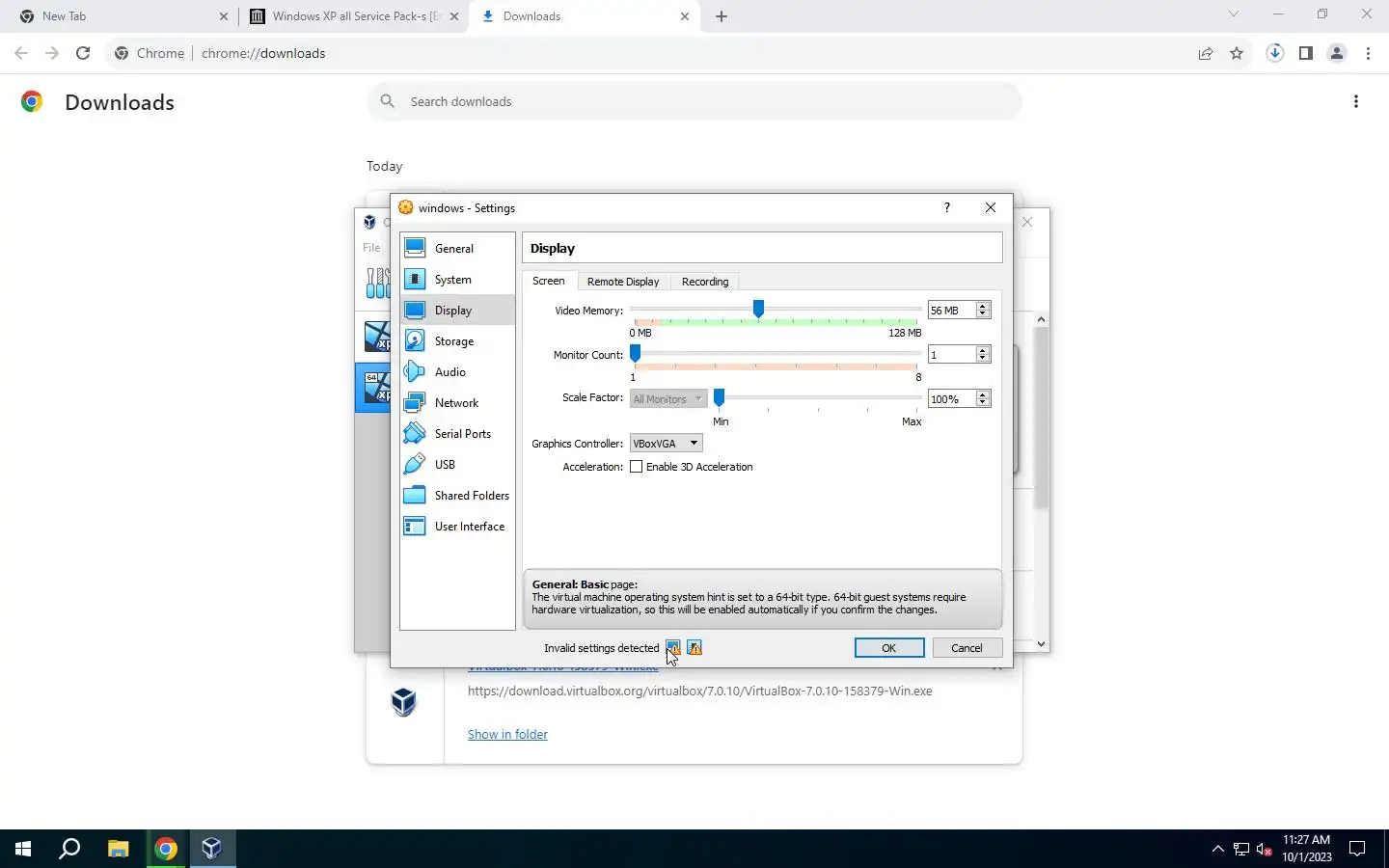The width and height of the screenshot is (1389, 868).
Task: Open Audio settings speaker icon
Action: (415, 371)
